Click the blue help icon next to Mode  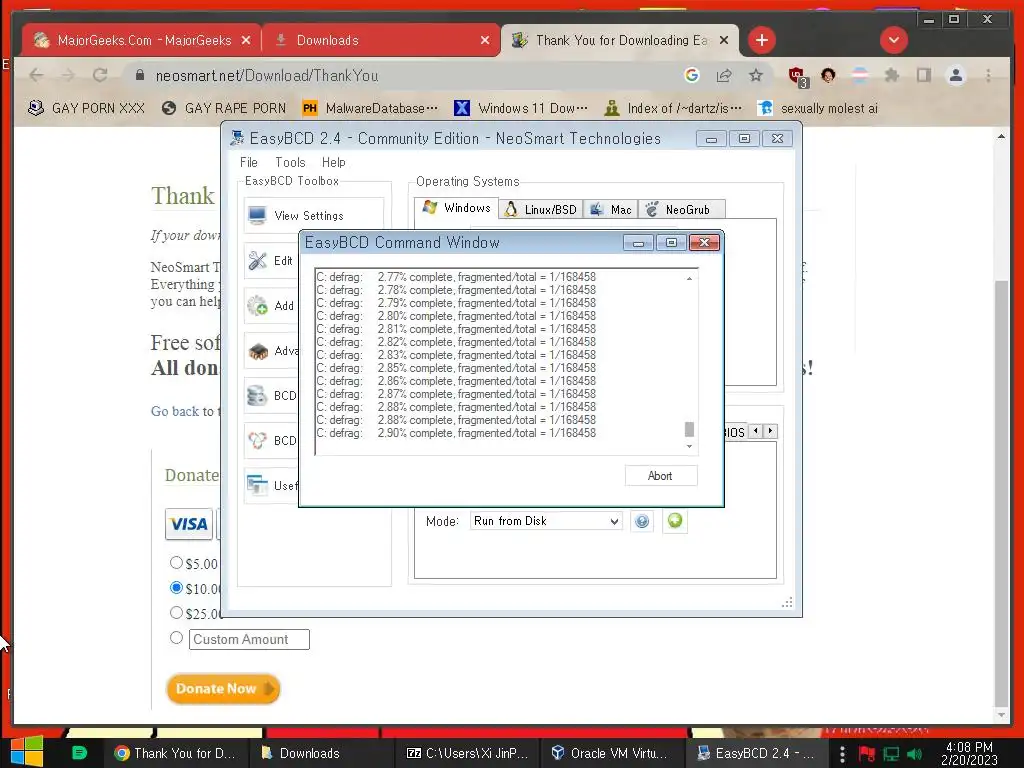[642, 521]
